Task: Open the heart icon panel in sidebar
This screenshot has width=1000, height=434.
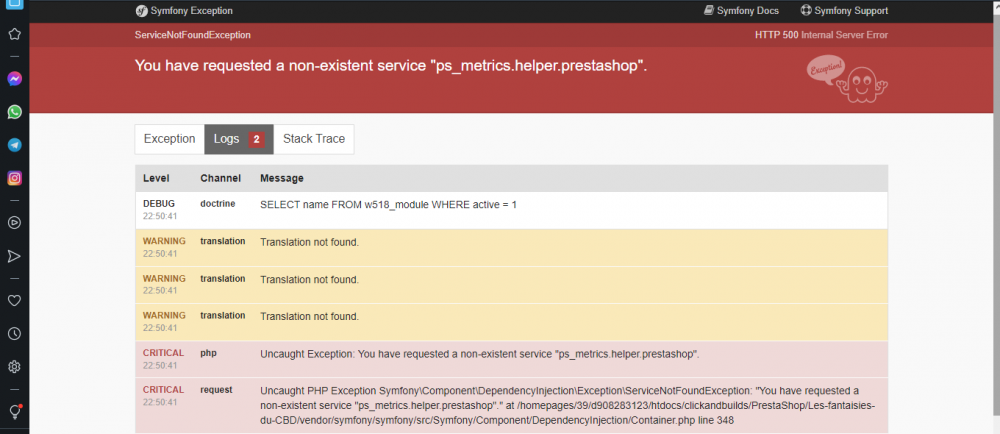Action: pyautogui.click(x=15, y=299)
